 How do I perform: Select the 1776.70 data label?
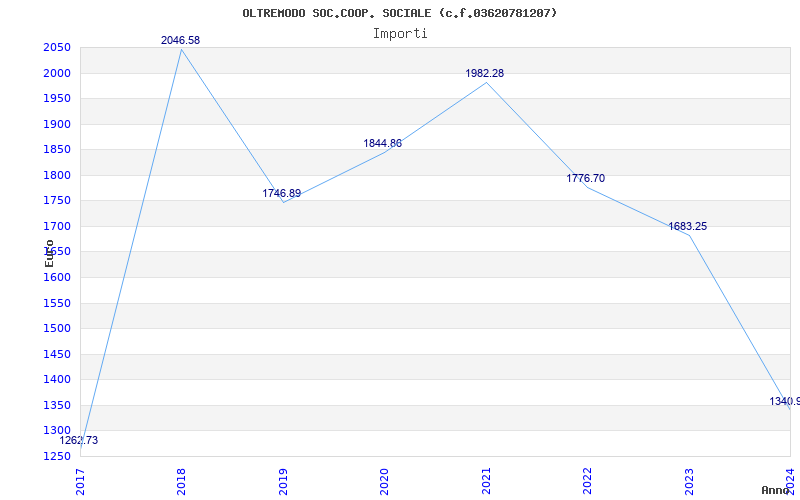pos(586,179)
